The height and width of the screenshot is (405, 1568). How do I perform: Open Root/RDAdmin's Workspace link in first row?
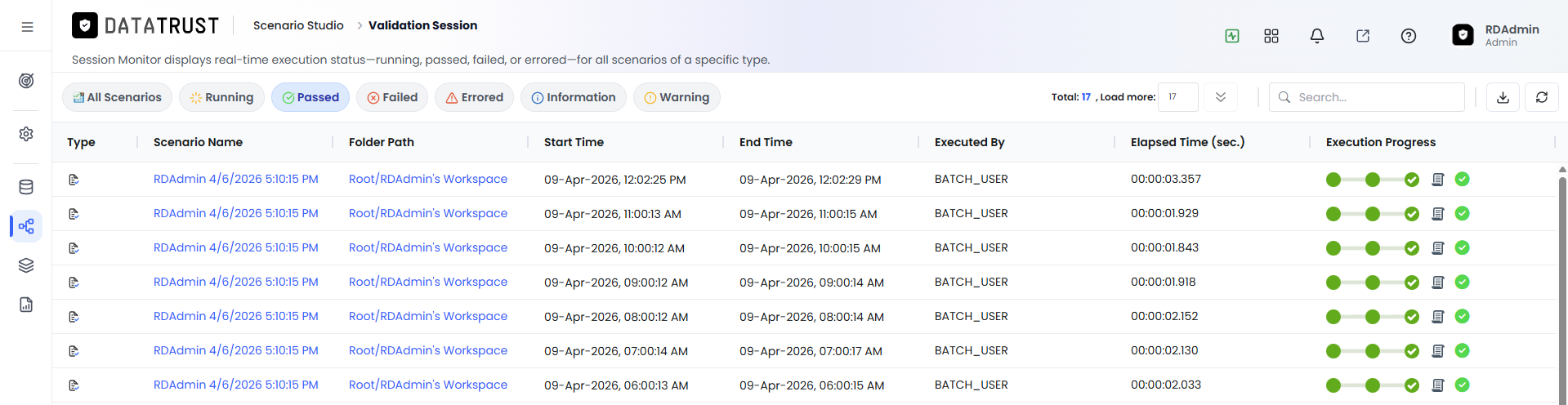coord(428,179)
